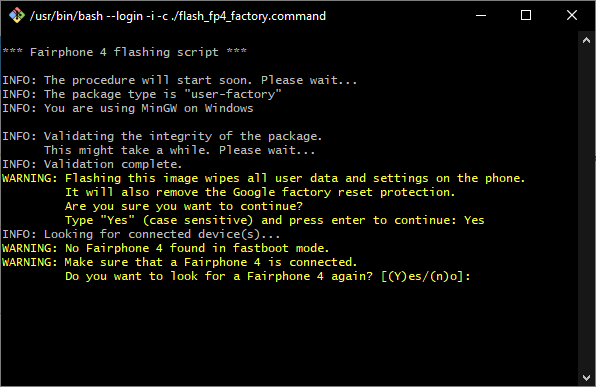Click the "user-factory" package type text
Image resolution: width=596 pixels, height=387 pixels.
(x=233, y=94)
